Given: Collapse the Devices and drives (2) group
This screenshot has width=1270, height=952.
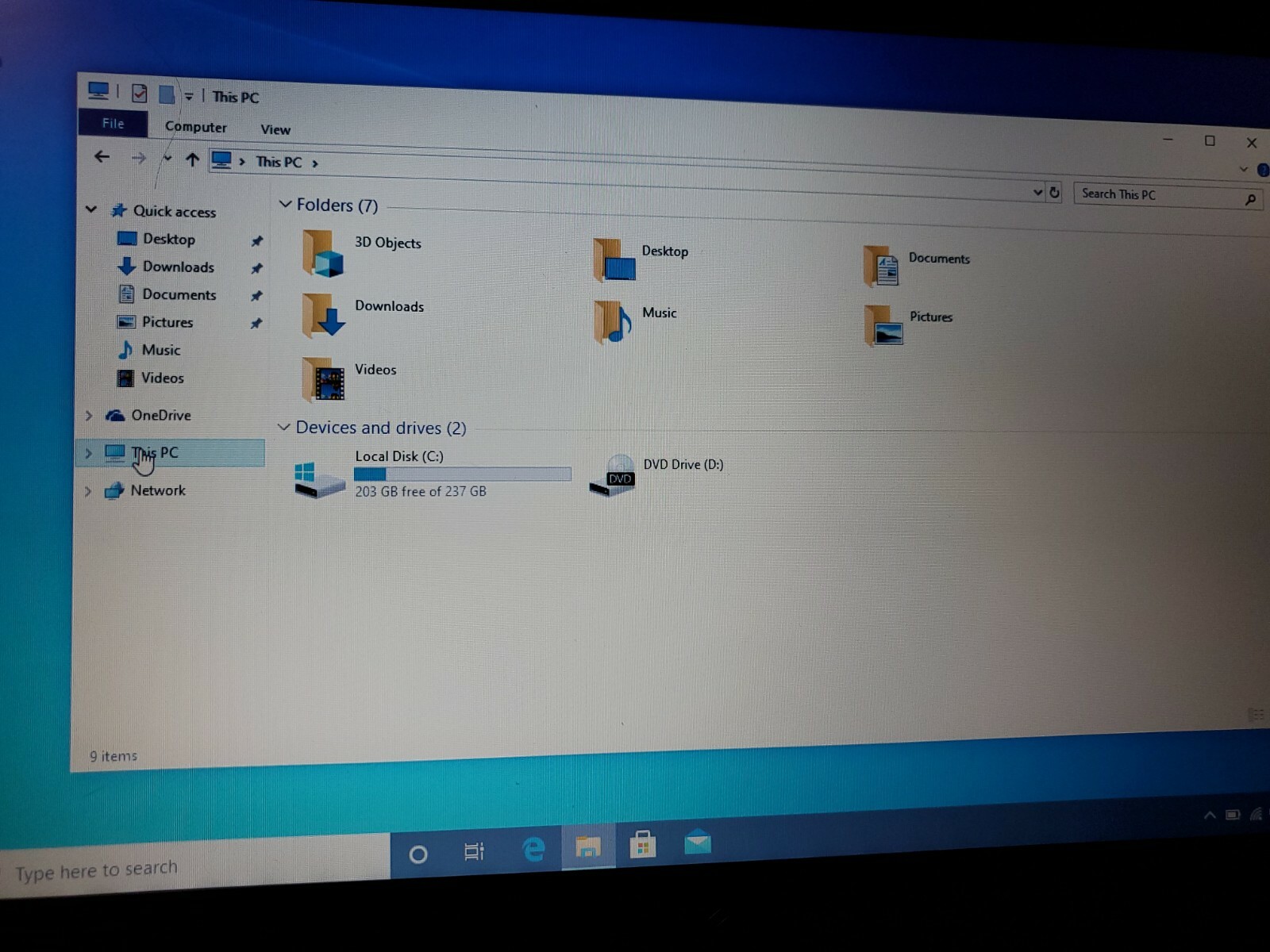Looking at the screenshot, I should (x=283, y=427).
